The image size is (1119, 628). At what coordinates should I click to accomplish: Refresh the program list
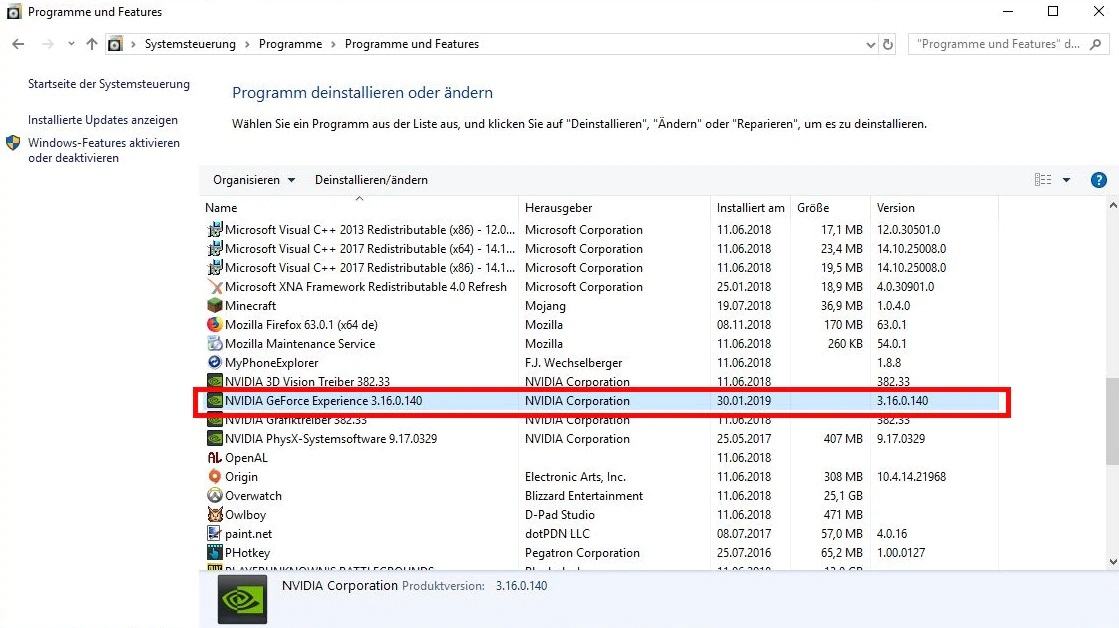(x=888, y=44)
